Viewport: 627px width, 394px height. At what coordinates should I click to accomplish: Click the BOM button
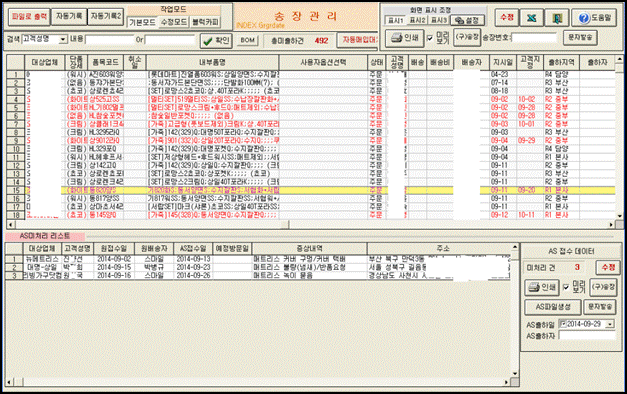248,40
